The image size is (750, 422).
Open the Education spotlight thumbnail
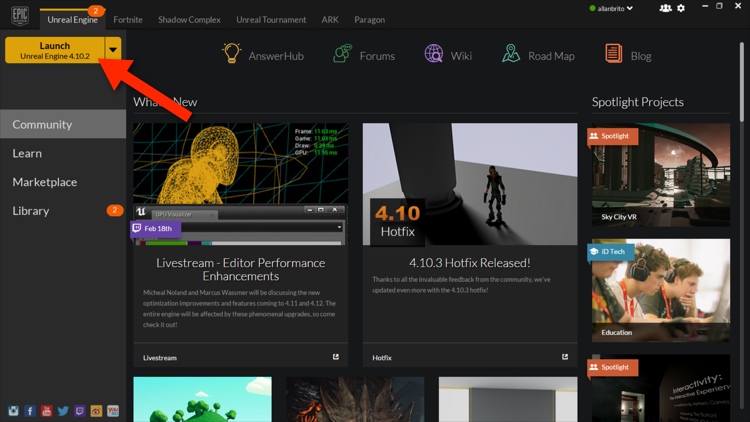[x=661, y=290]
